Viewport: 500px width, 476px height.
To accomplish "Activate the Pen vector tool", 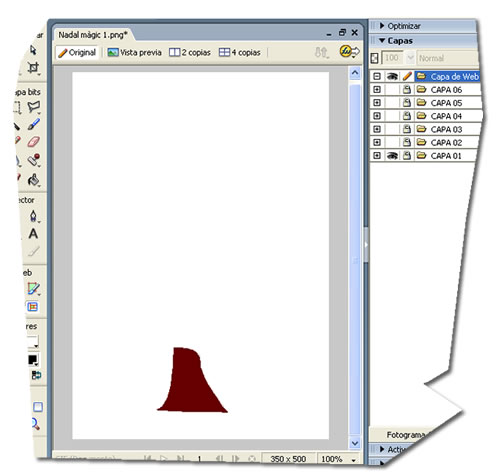I will [33, 216].
